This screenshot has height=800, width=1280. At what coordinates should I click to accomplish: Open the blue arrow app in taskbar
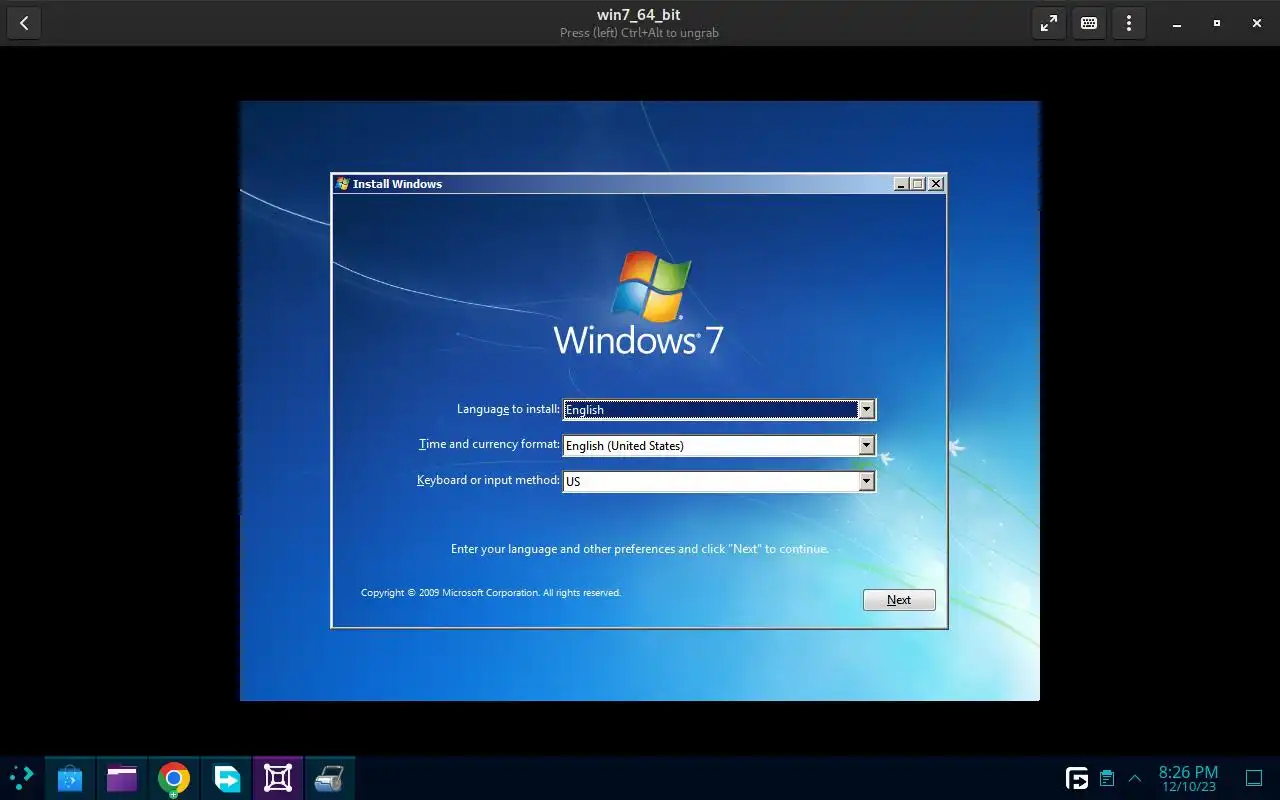coord(226,778)
